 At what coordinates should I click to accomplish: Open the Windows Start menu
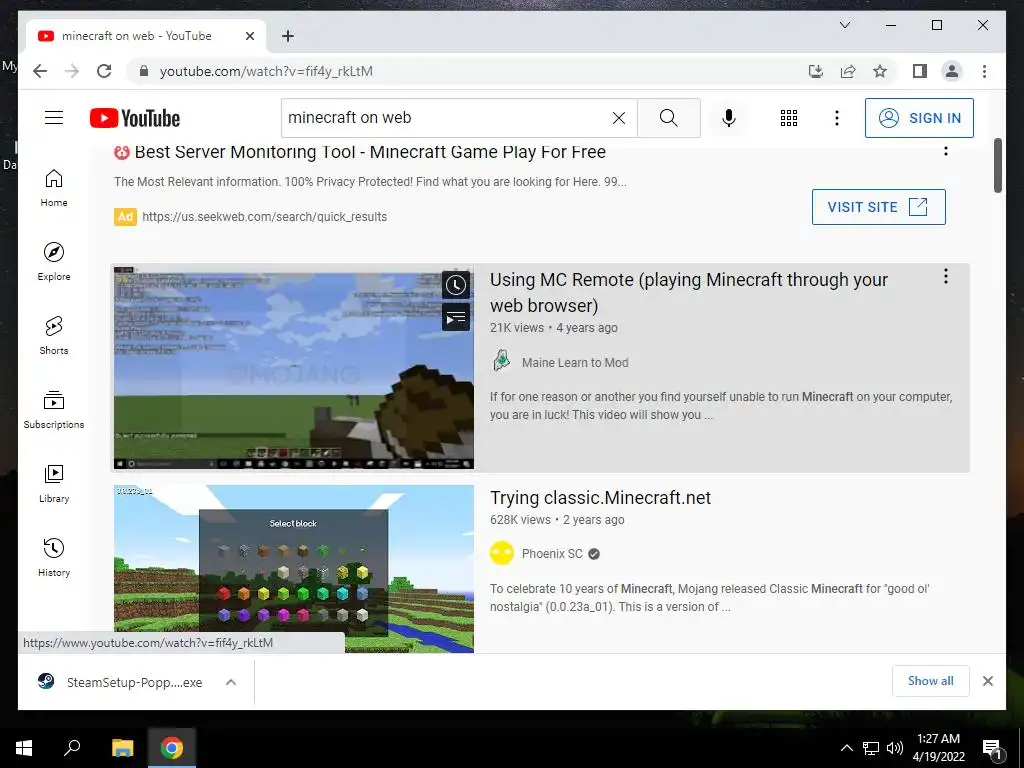coord(24,748)
